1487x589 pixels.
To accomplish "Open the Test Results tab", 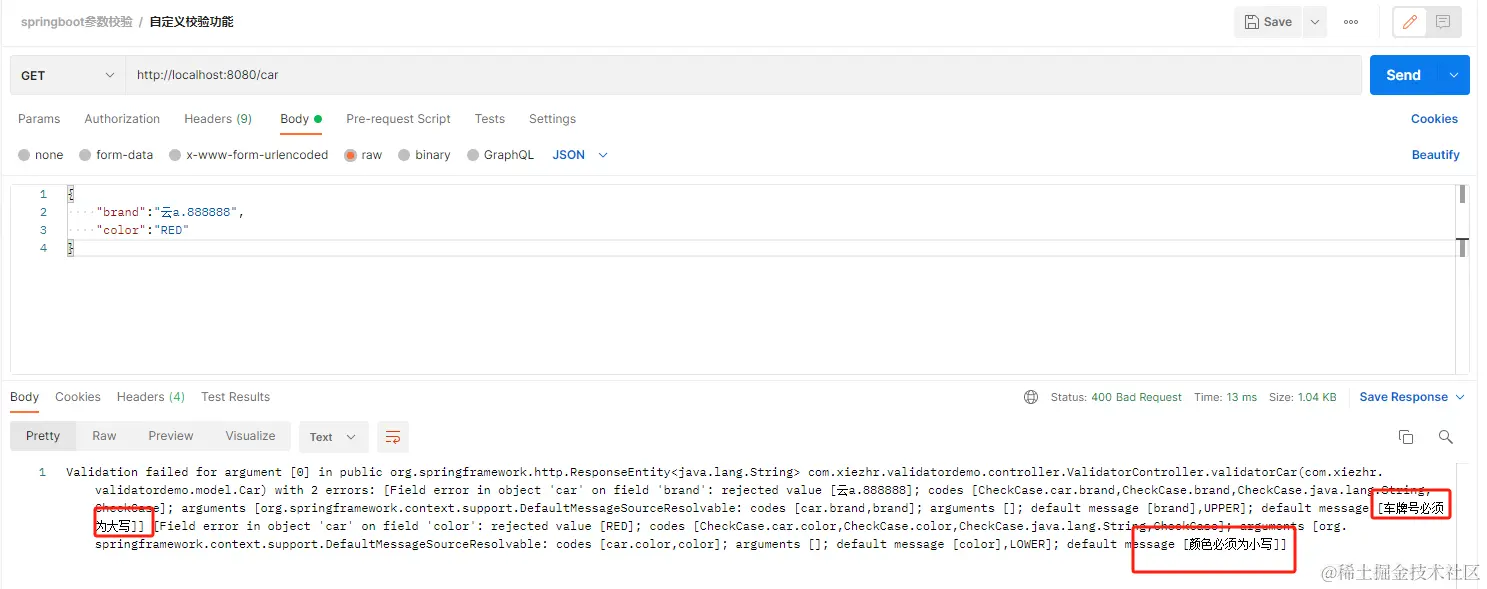I will (235, 397).
